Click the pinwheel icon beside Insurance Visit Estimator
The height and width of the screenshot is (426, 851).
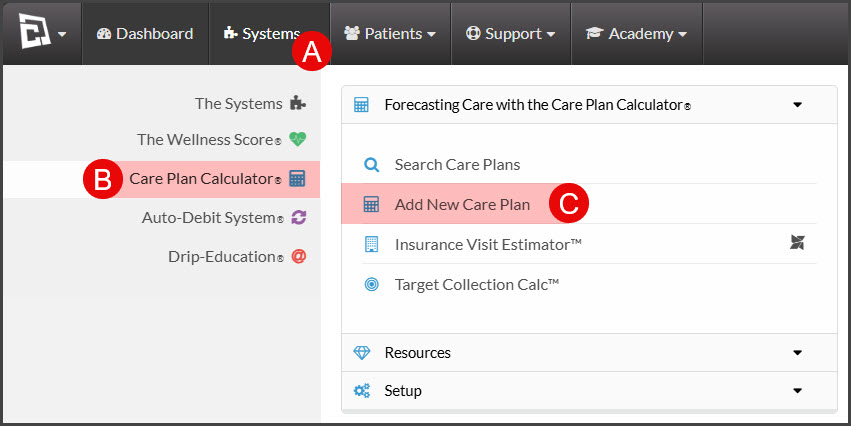pyautogui.click(x=797, y=243)
